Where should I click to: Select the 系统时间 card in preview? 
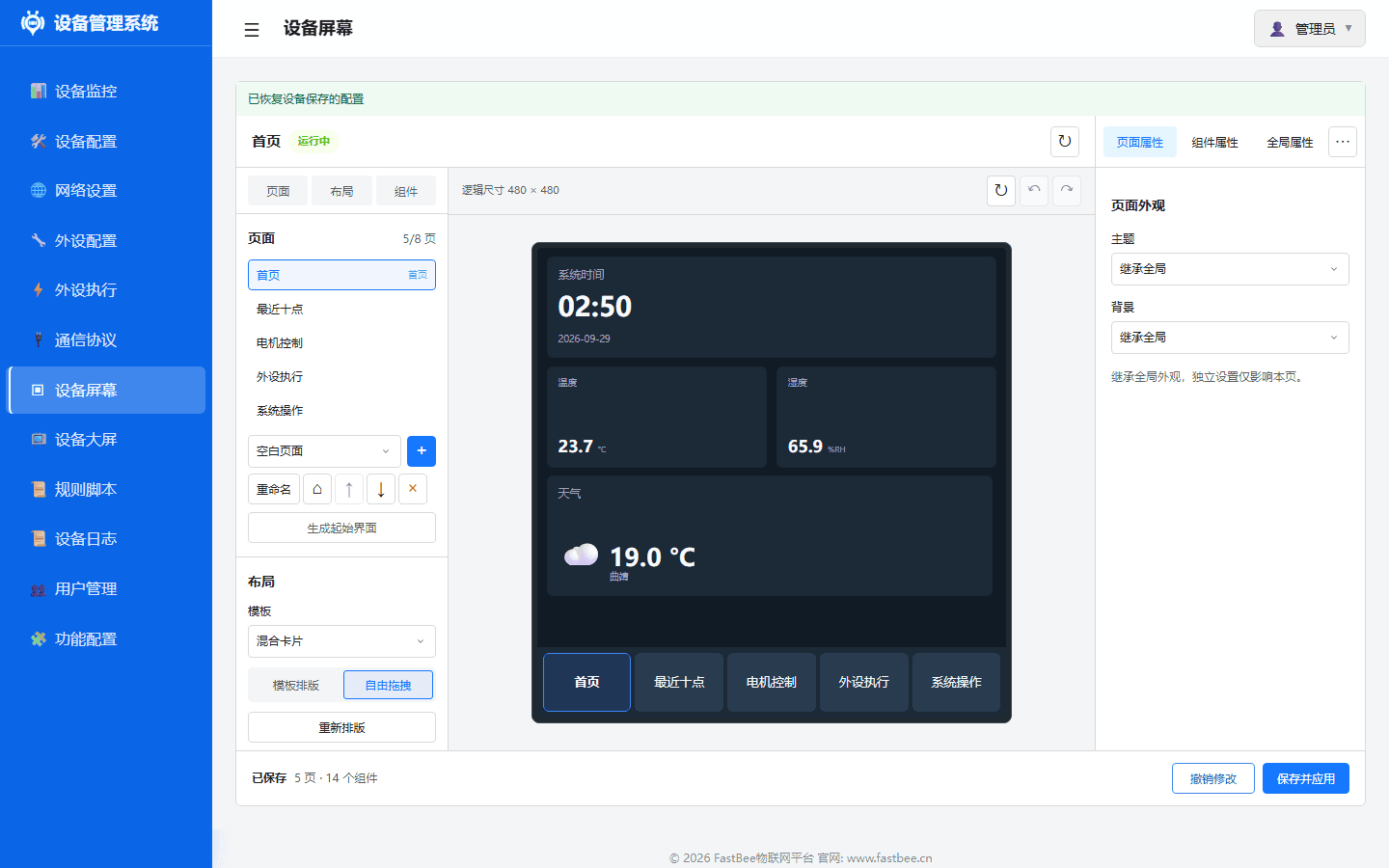click(x=772, y=307)
